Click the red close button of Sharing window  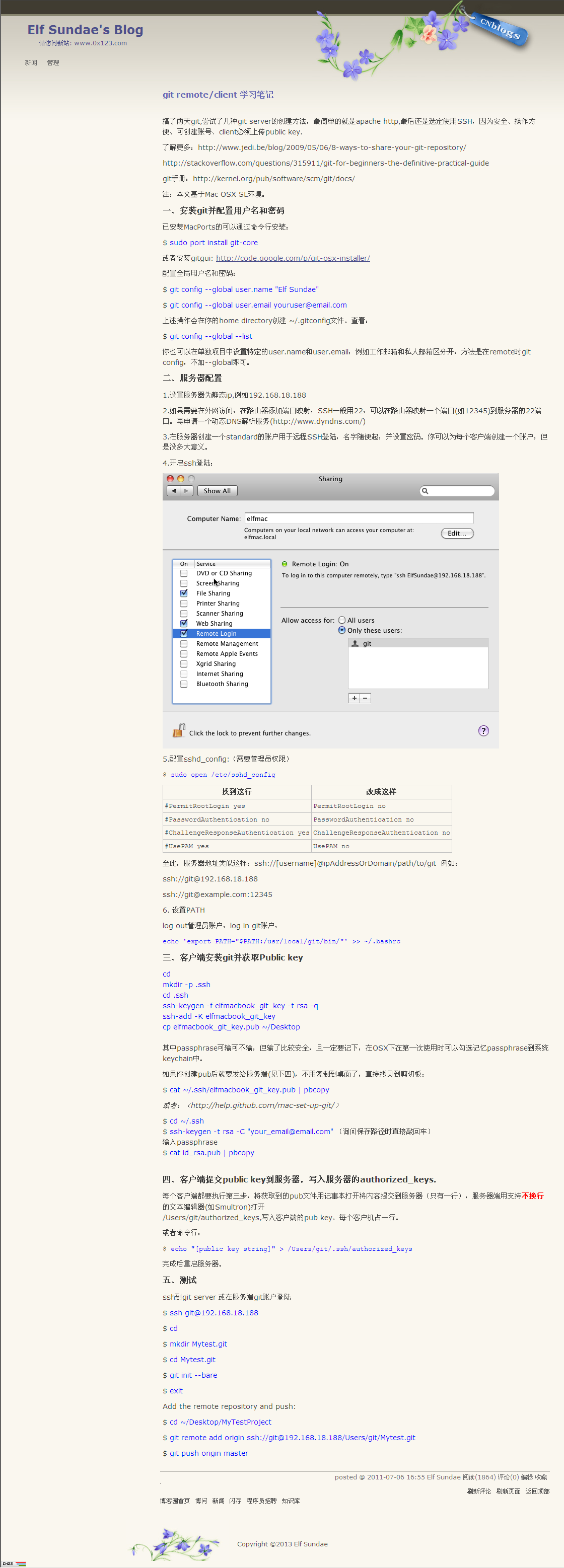171,478
